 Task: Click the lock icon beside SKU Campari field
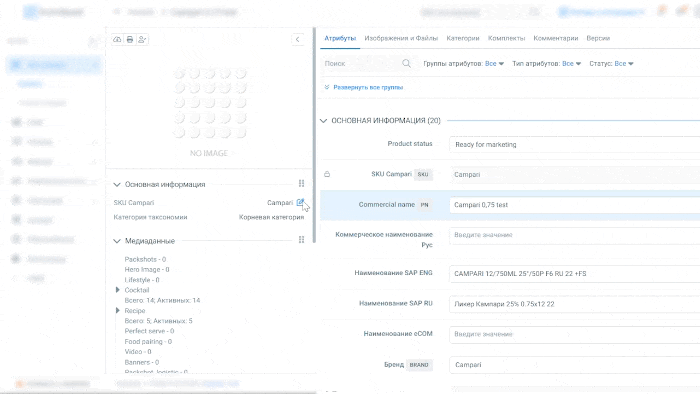pos(327,174)
